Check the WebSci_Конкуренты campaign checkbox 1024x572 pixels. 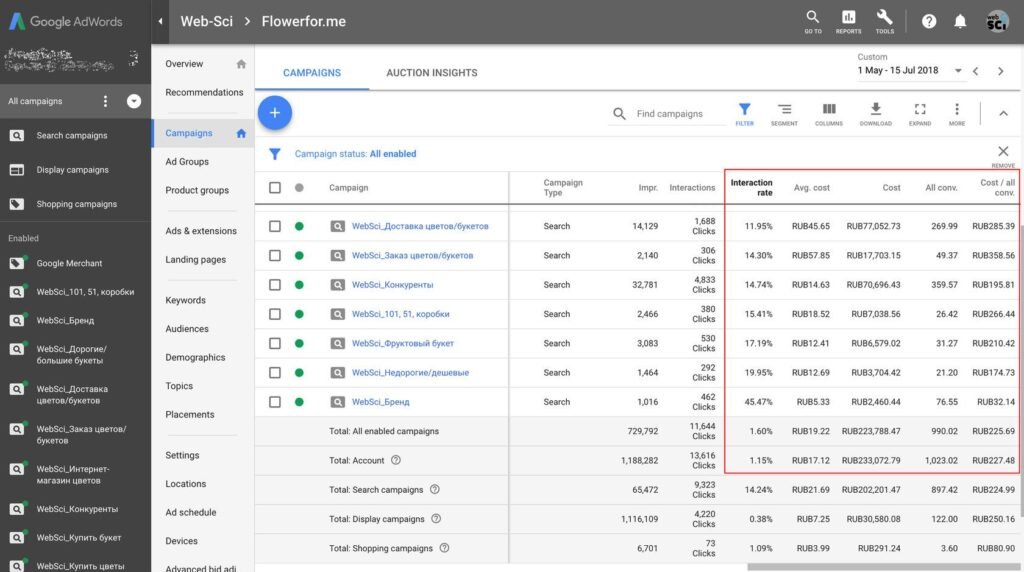click(x=275, y=285)
